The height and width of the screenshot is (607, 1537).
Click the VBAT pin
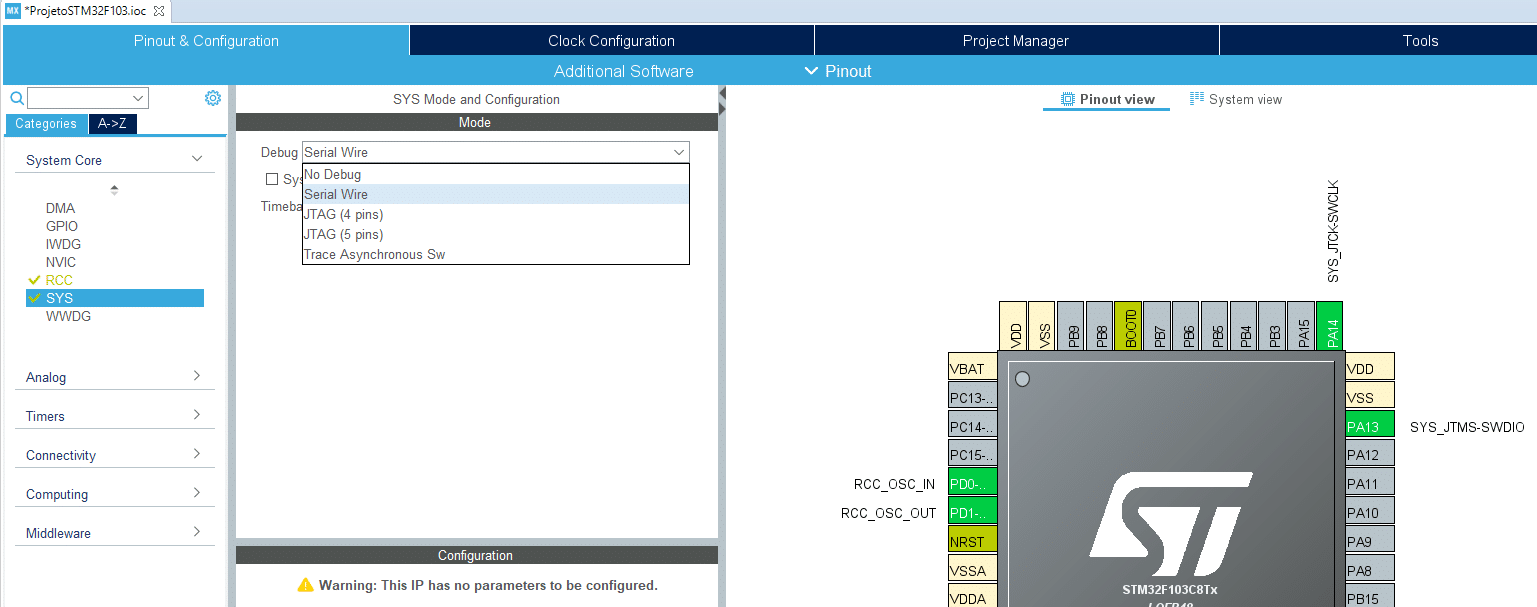[973, 366]
